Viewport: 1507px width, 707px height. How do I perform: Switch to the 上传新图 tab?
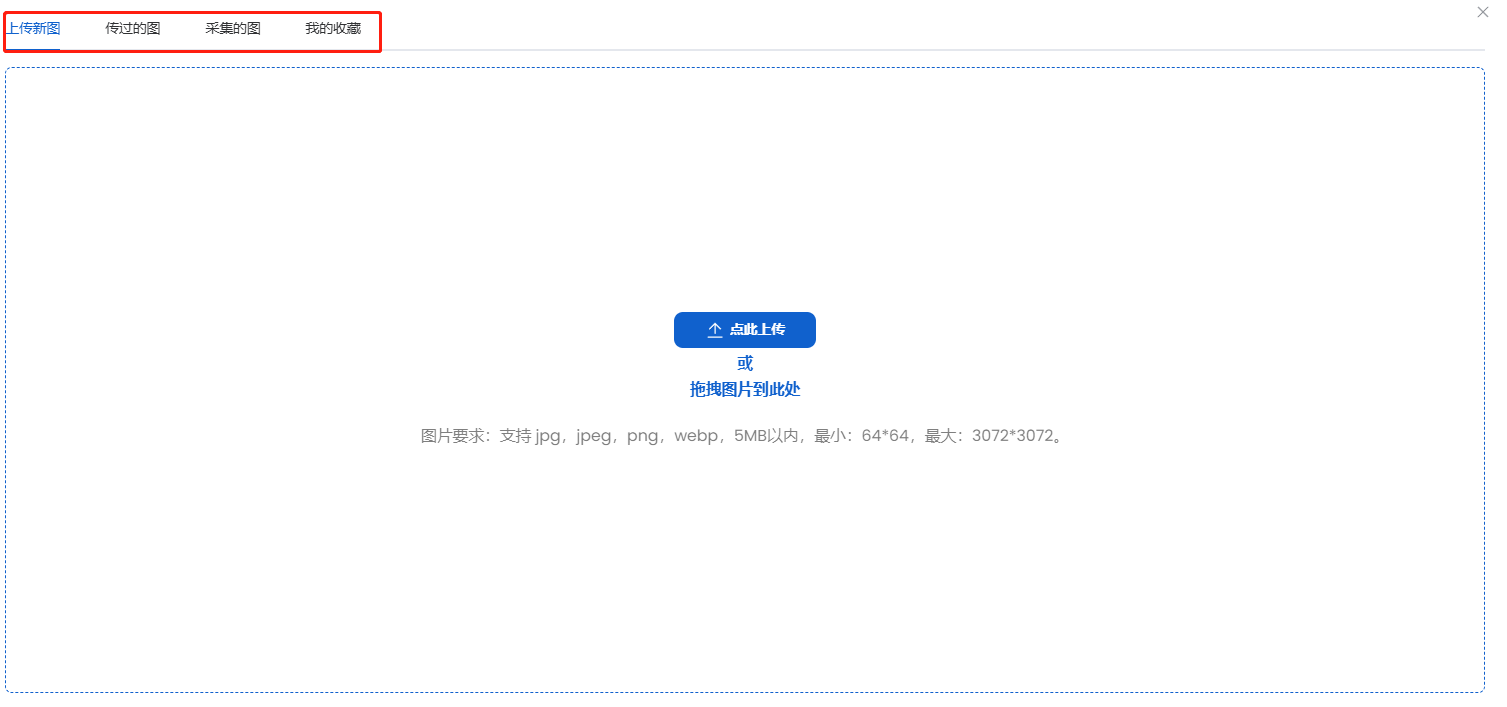(x=33, y=28)
